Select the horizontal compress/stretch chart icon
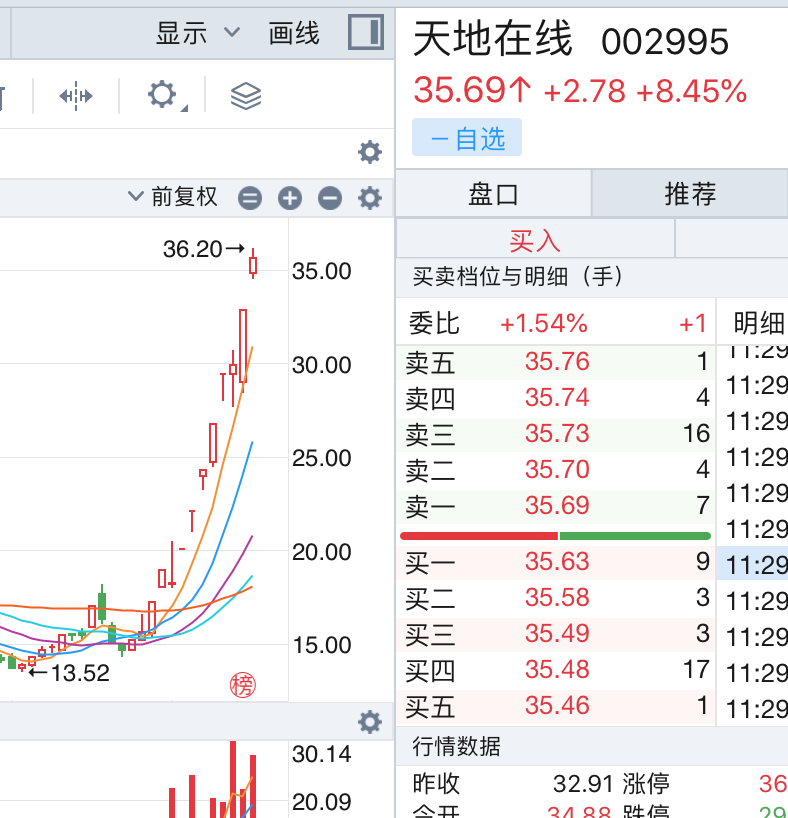788x818 pixels. [x=76, y=96]
